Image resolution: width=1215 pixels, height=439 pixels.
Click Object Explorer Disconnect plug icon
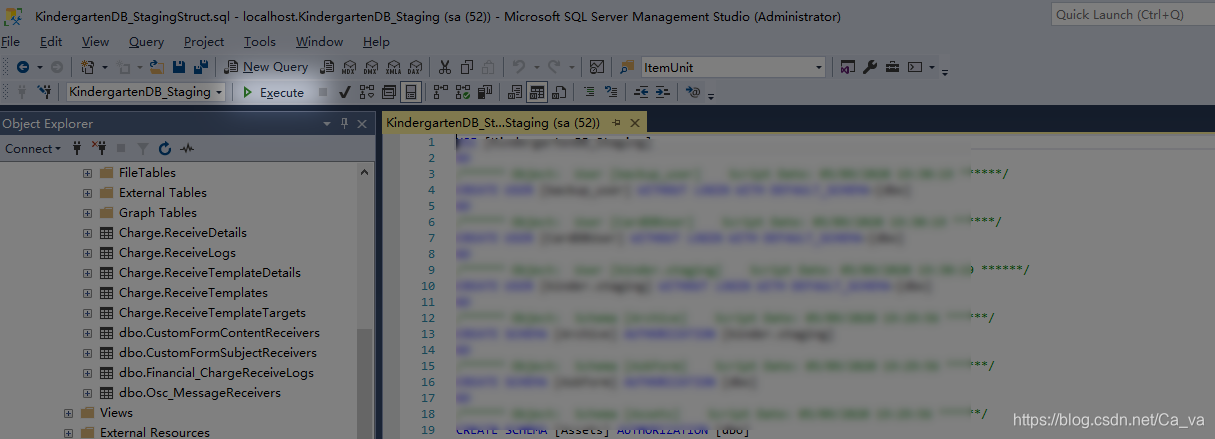(x=99, y=148)
